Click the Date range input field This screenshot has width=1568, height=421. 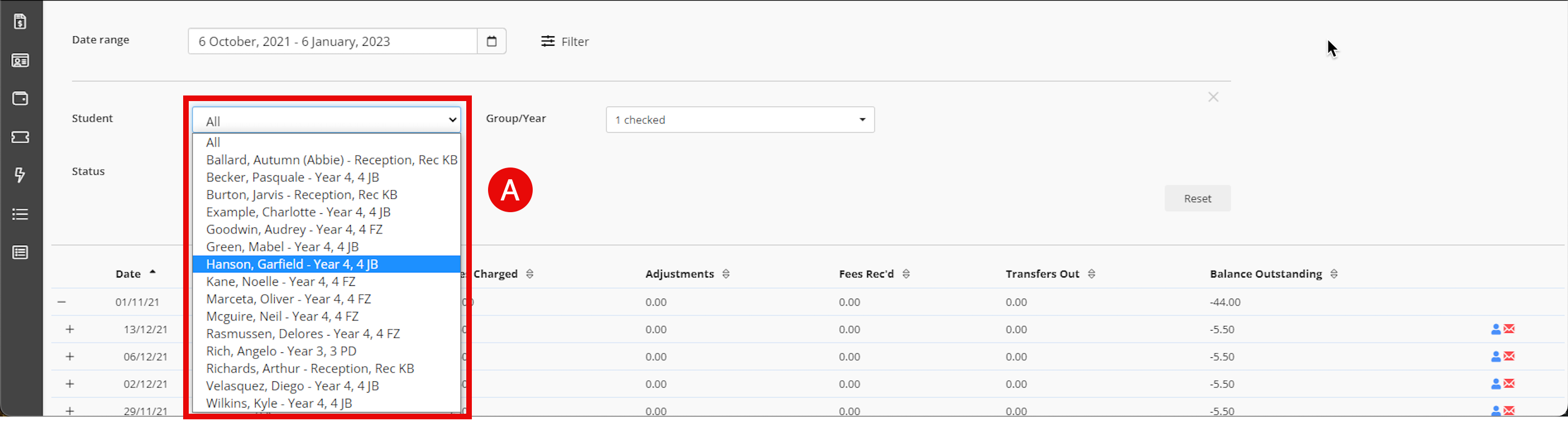332,41
